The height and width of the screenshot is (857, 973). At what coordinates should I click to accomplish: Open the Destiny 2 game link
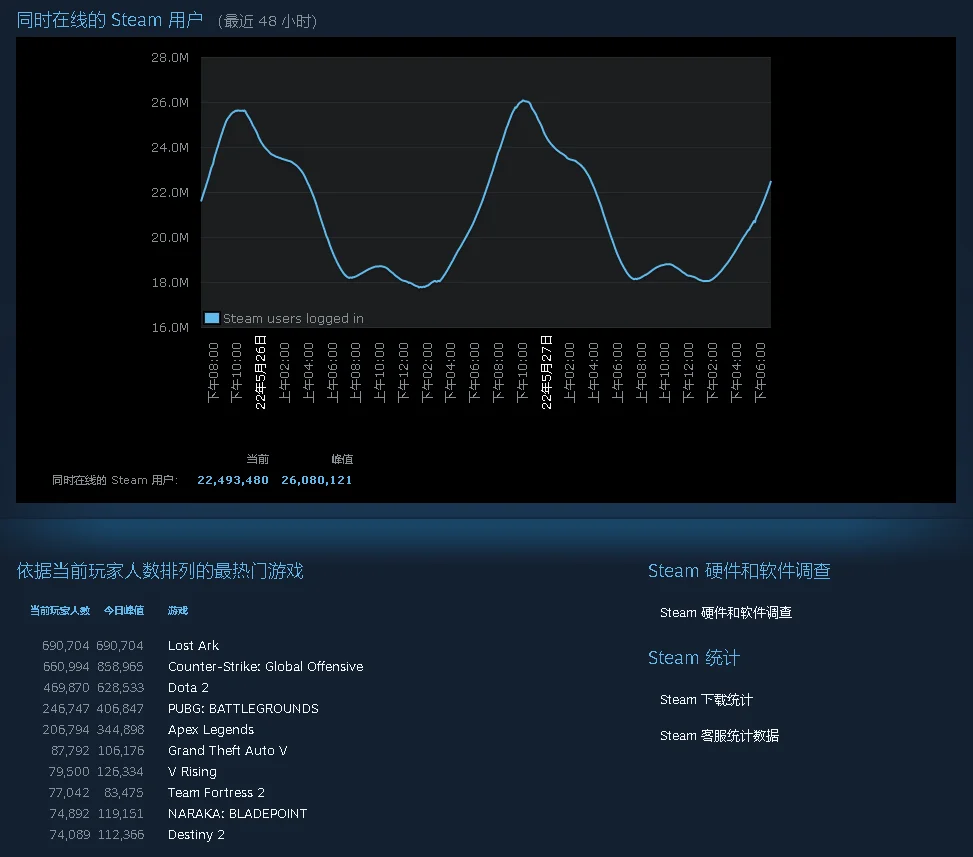point(196,835)
